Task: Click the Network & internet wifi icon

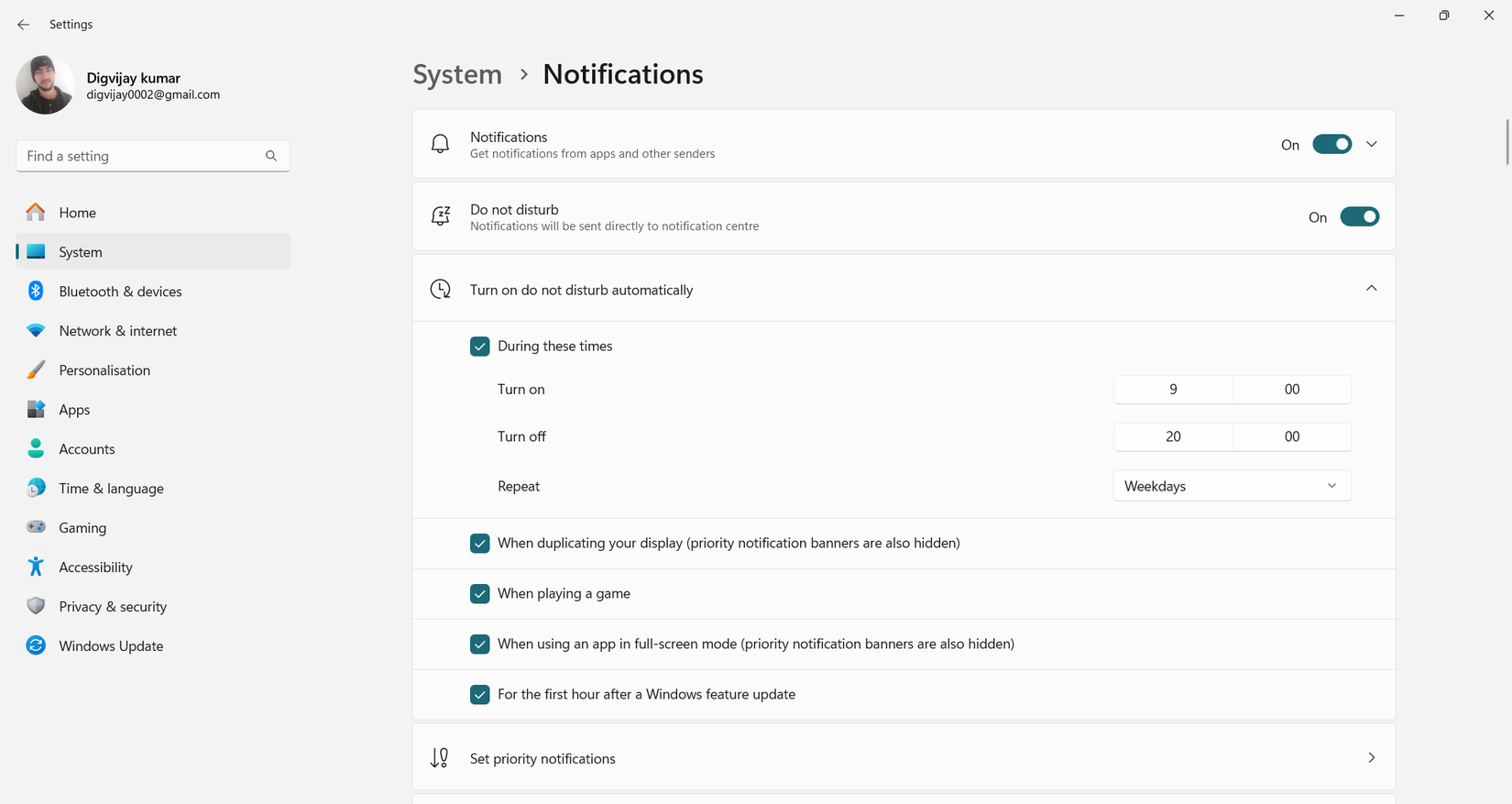Action: pos(36,330)
